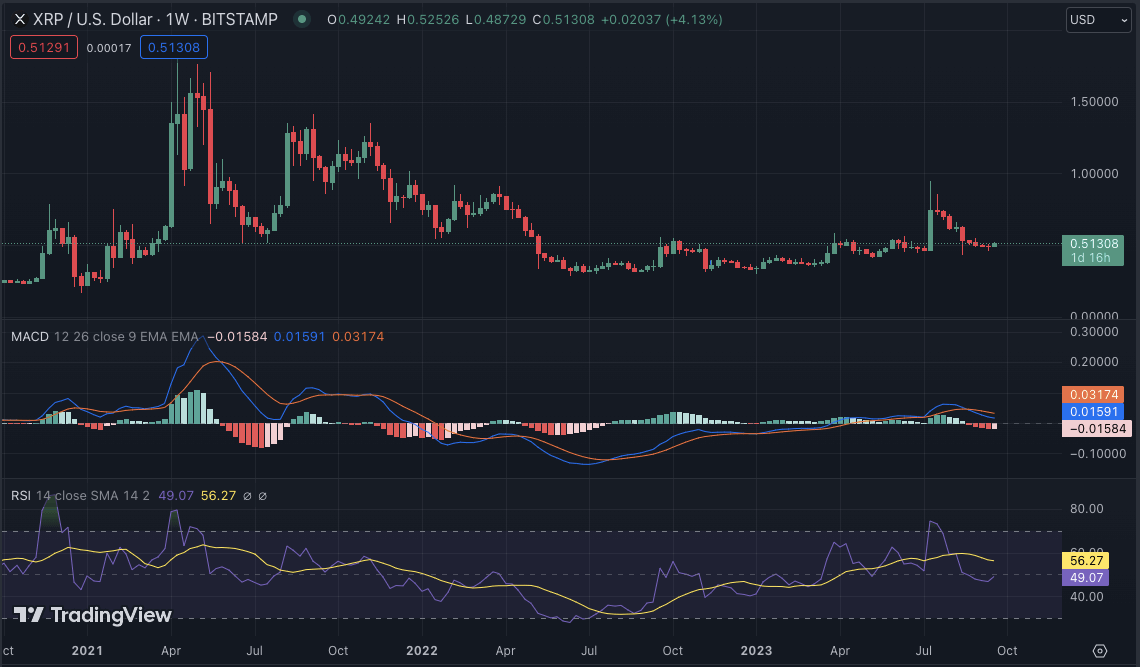Click second ∅ symbol in RSI legend

coord(263,495)
